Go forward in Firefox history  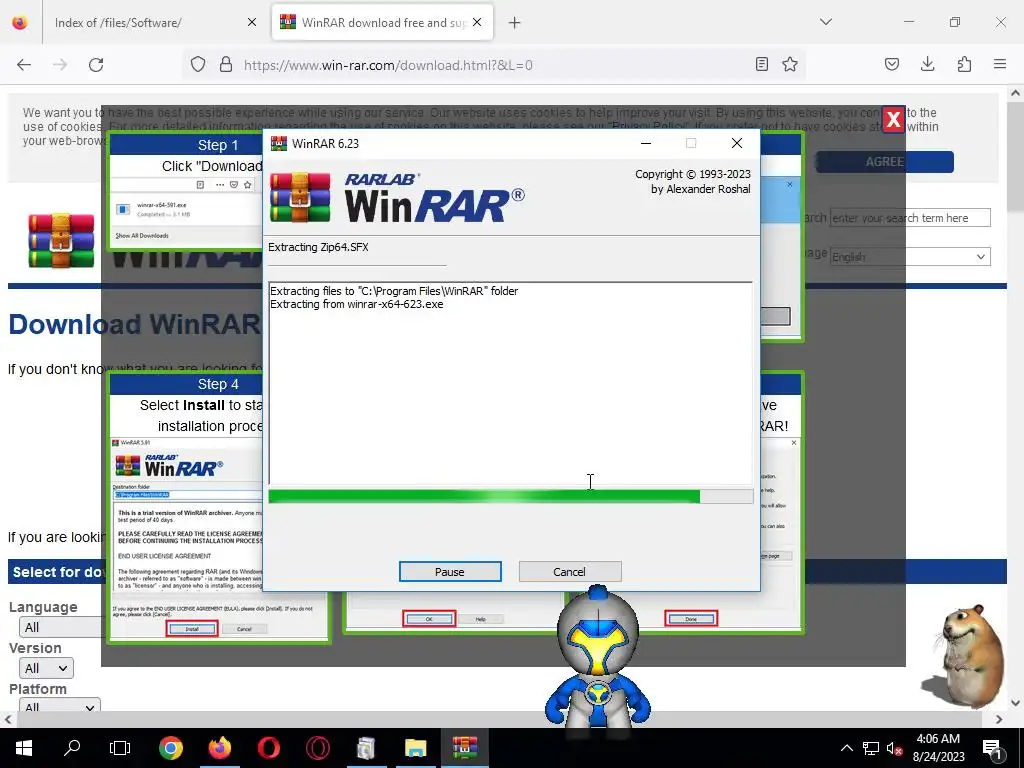pyautogui.click(x=60, y=65)
